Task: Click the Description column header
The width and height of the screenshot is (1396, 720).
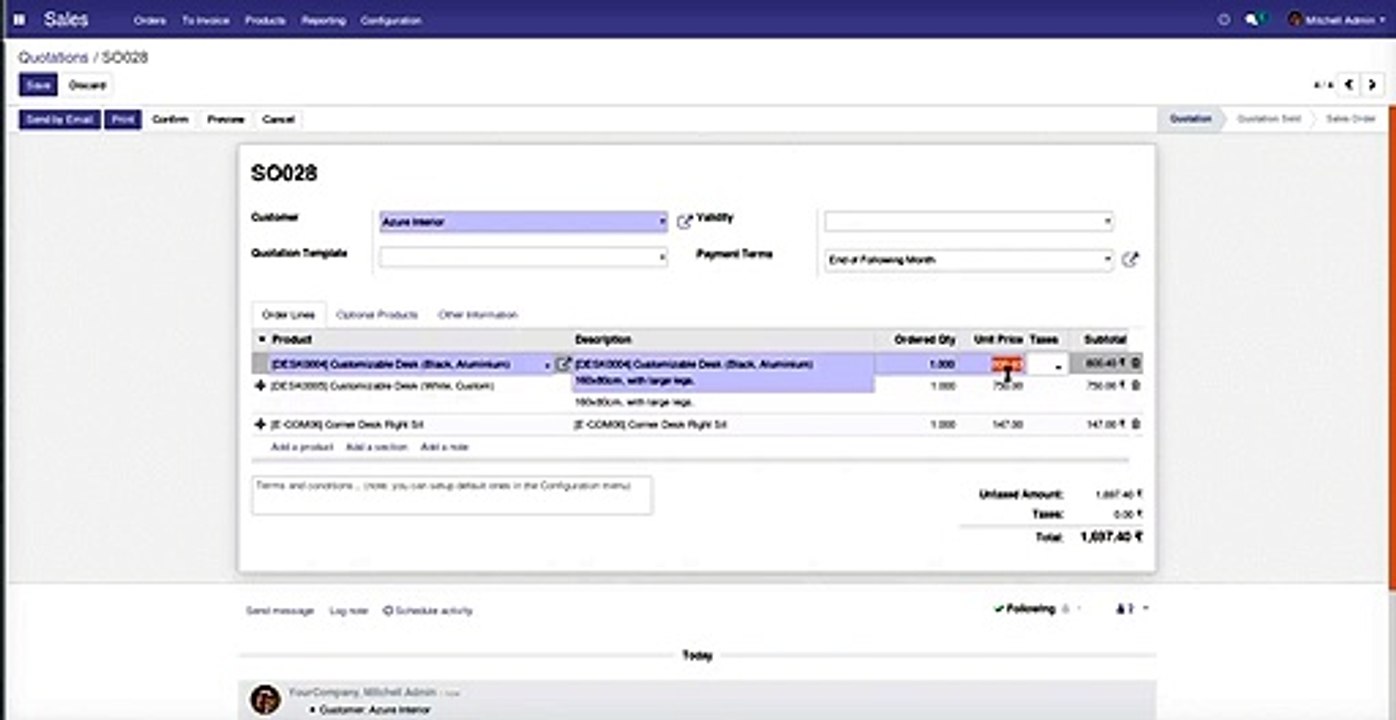Action: [603, 339]
